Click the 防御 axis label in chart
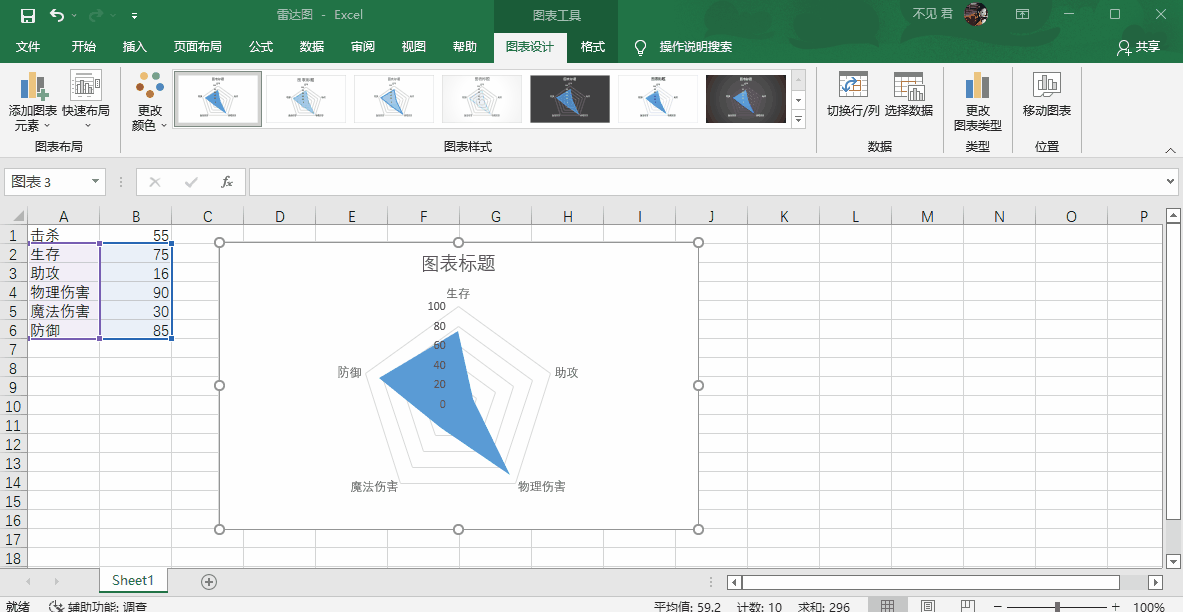1183x612 pixels. click(x=349, y=372)
